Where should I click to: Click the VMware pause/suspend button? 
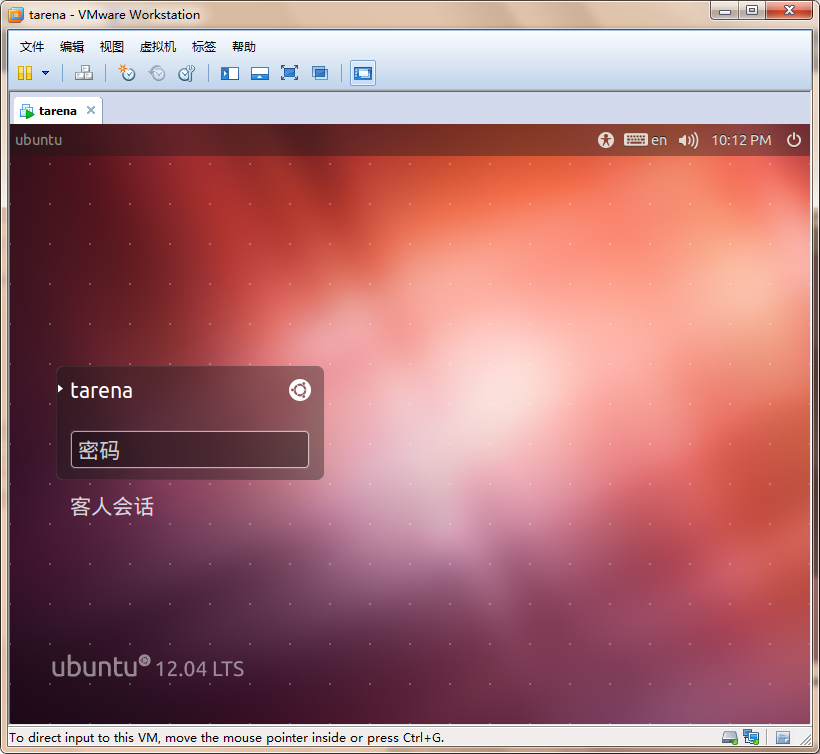click(25, 73)
